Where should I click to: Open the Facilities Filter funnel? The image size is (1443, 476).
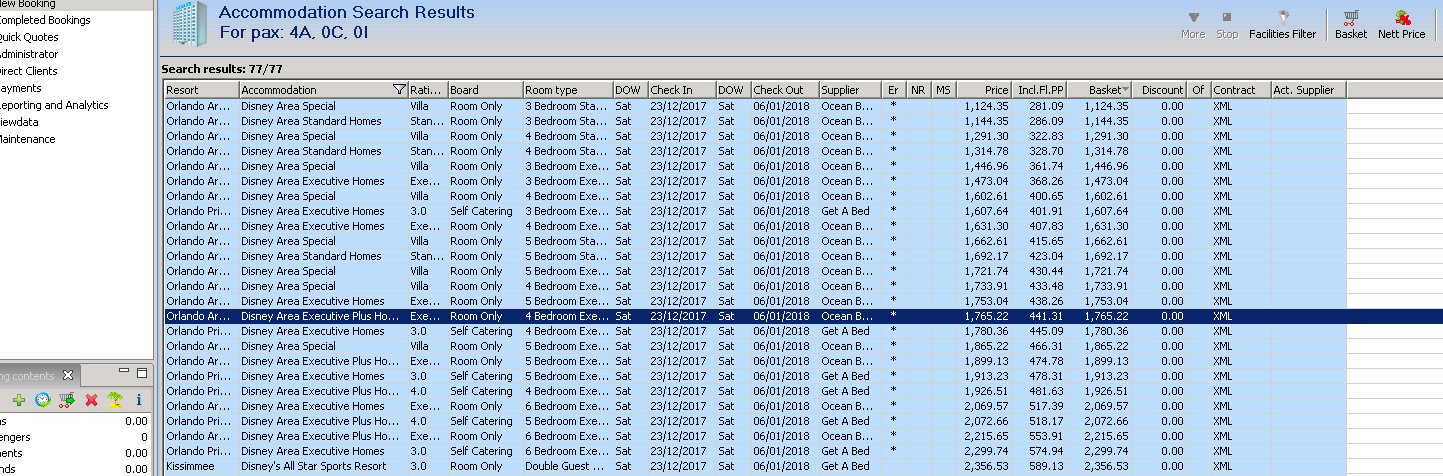pos(1283,25)
